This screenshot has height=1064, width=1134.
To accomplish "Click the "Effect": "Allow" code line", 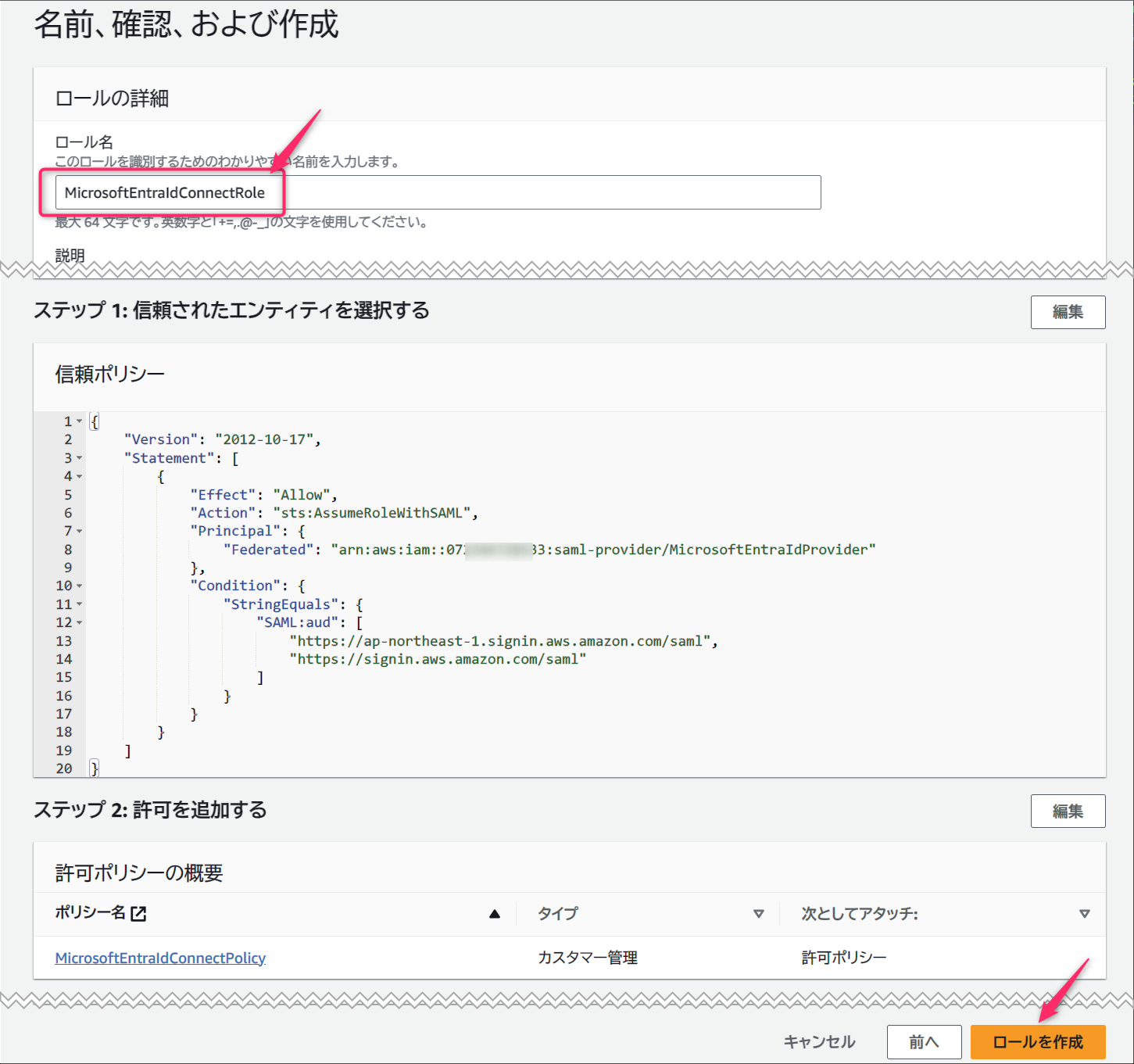I will [263, 495].
